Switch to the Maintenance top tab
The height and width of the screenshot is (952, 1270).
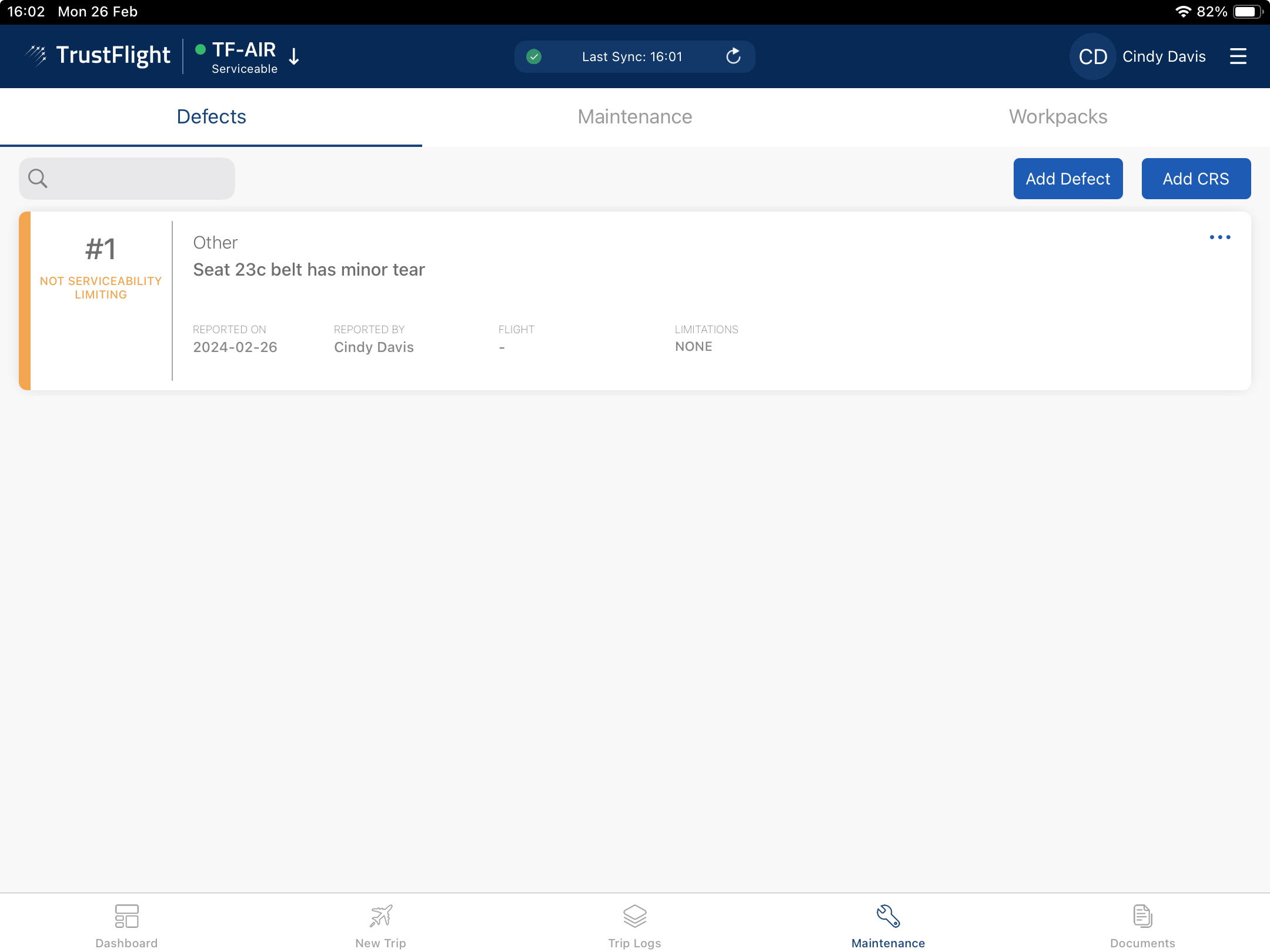tap(634, 117)
